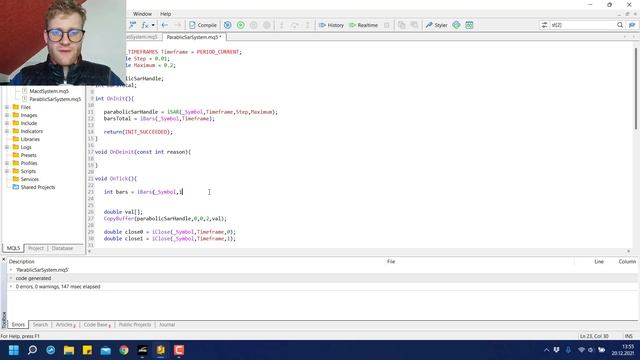Image resolution: width=640 pixels, height=360 pixels.
Task: Select MacdSystem.mq5 in navigator tree
Action: click(x=49, y=91)
